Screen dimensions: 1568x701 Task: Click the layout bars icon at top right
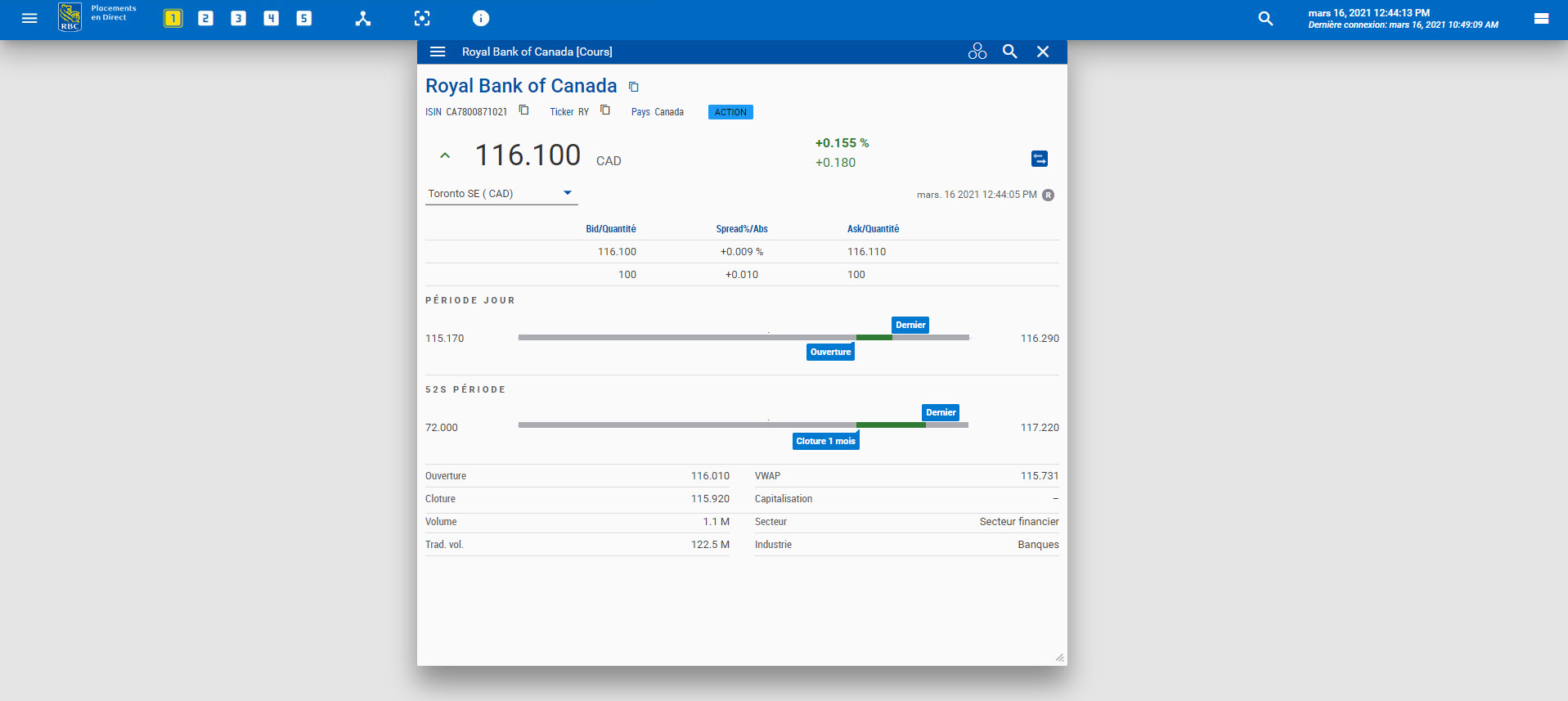(1541, 18)
